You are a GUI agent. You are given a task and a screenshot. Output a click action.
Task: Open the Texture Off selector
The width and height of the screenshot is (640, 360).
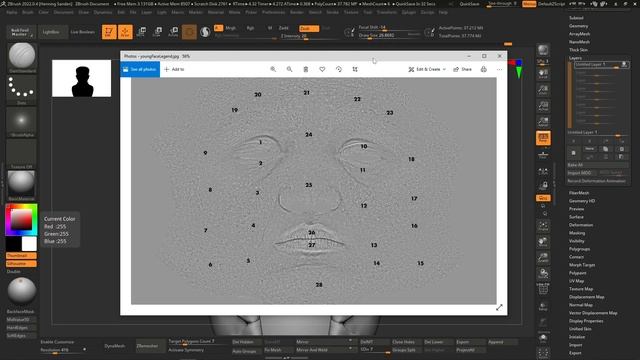pos(22,154)
